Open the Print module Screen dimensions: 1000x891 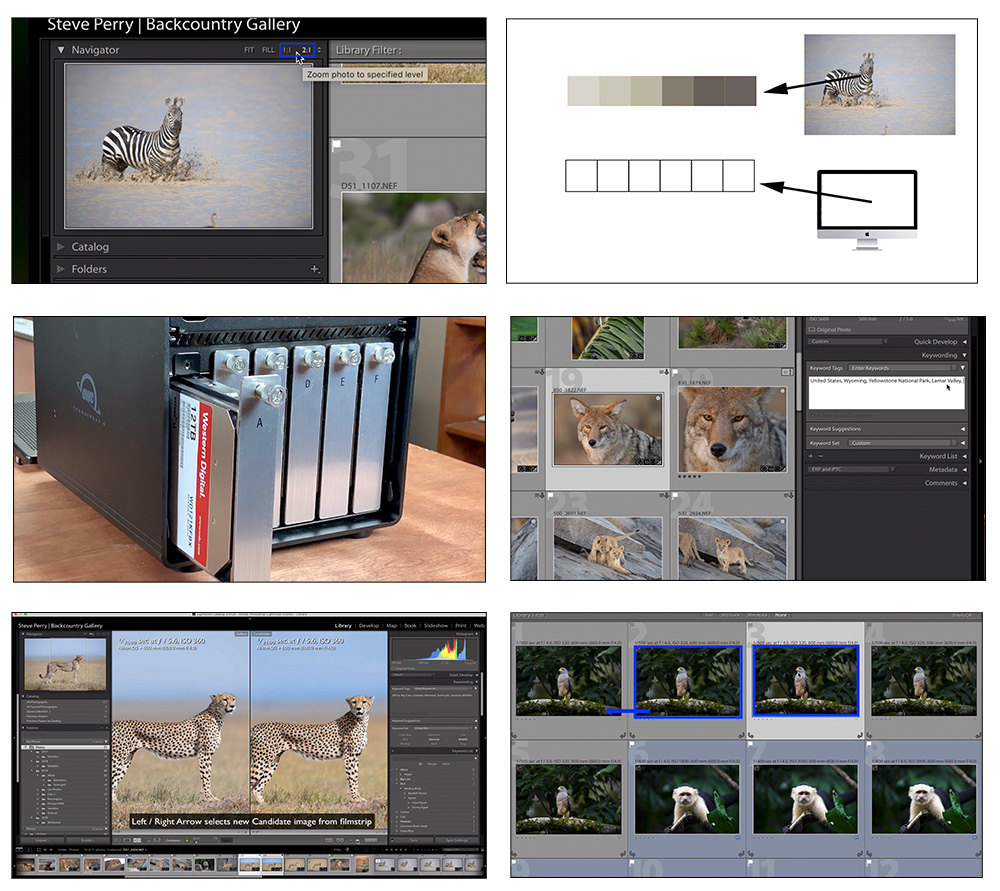[460, 626]
